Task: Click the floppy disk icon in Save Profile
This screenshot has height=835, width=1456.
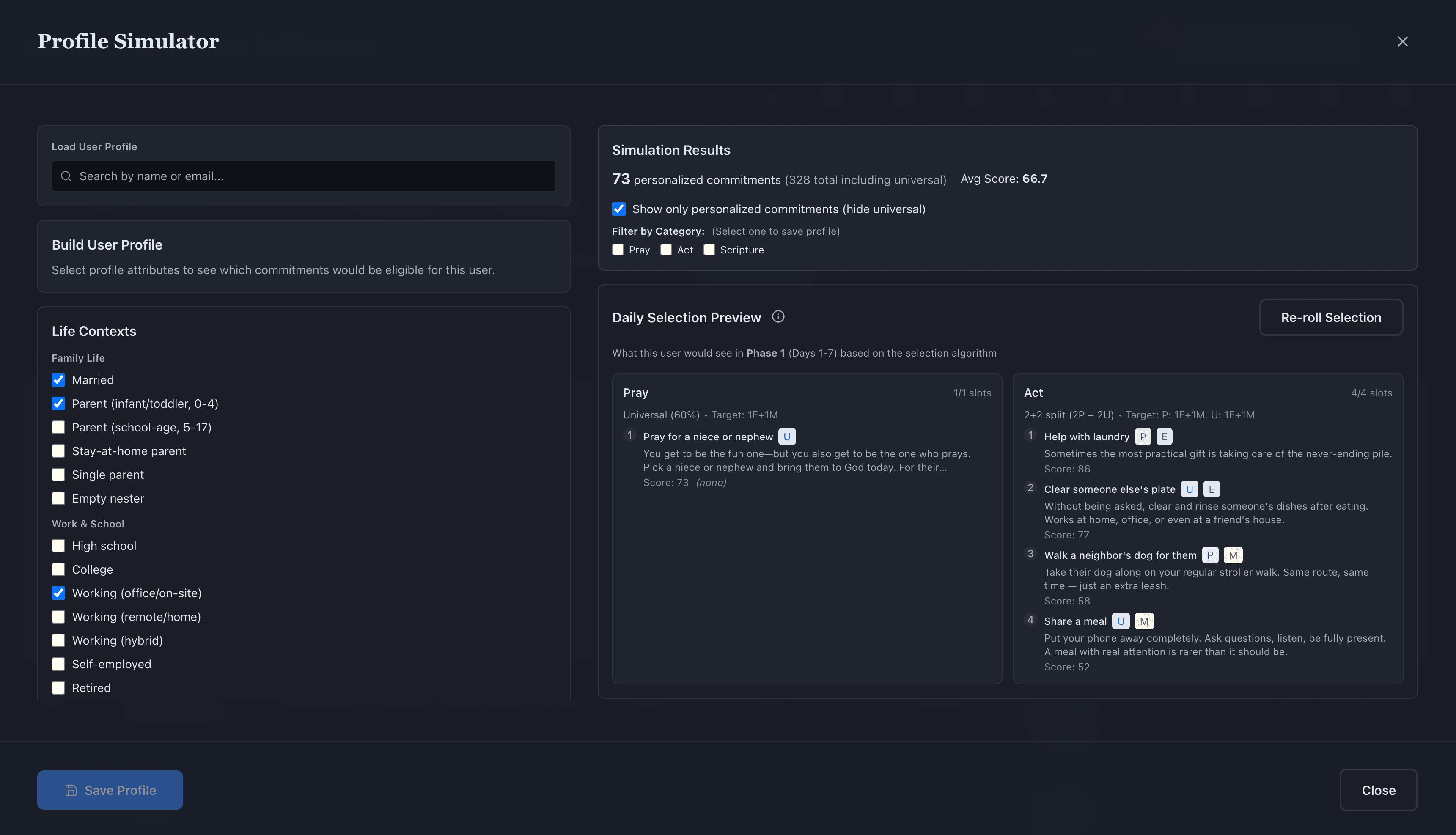Action: (x=71, y=790)
